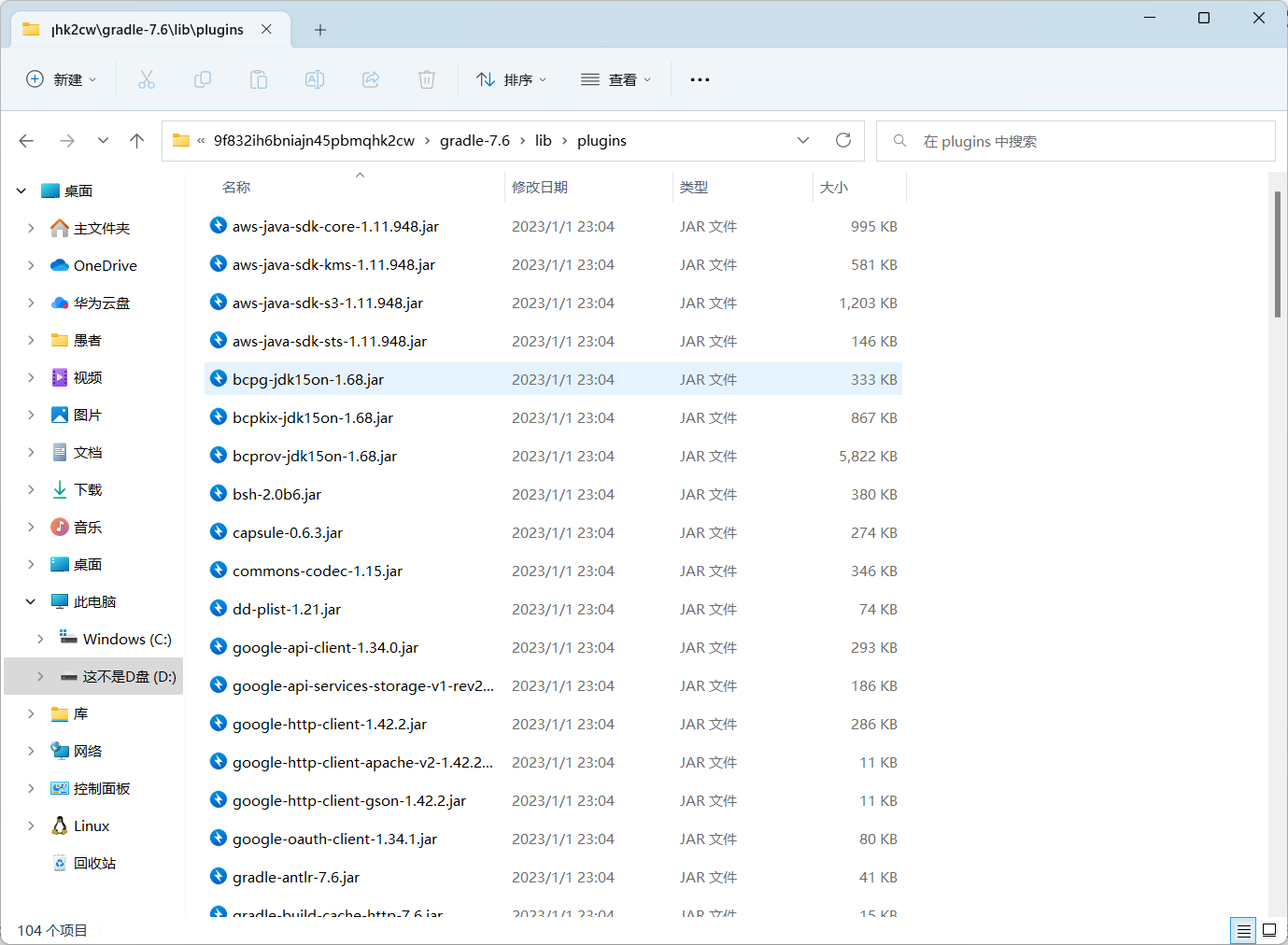Select the gradle-7.6\lib\plugins tab
Image resolution: width=1288 pixels, height=945 pixels.
point(150,30)
